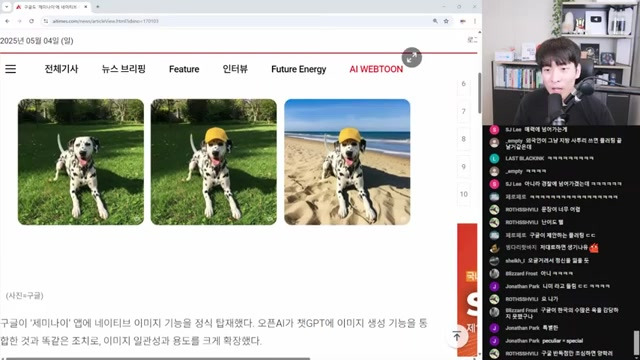Click the dalmatian with yellow hat on grass
The image size is (640, 360).
(x=213, y=162)
